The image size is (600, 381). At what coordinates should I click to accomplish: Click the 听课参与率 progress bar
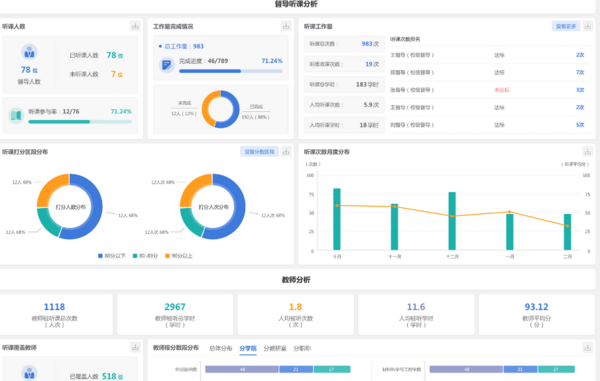pyautogui.click(x=80, y=122)
